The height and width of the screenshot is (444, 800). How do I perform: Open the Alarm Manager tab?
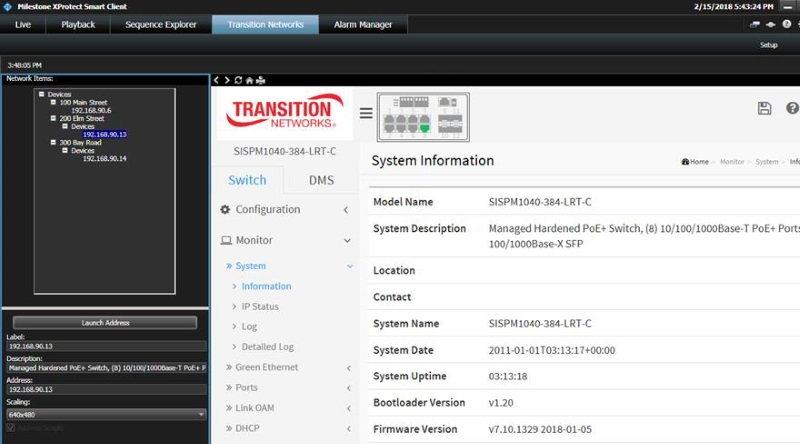(363, 24)
